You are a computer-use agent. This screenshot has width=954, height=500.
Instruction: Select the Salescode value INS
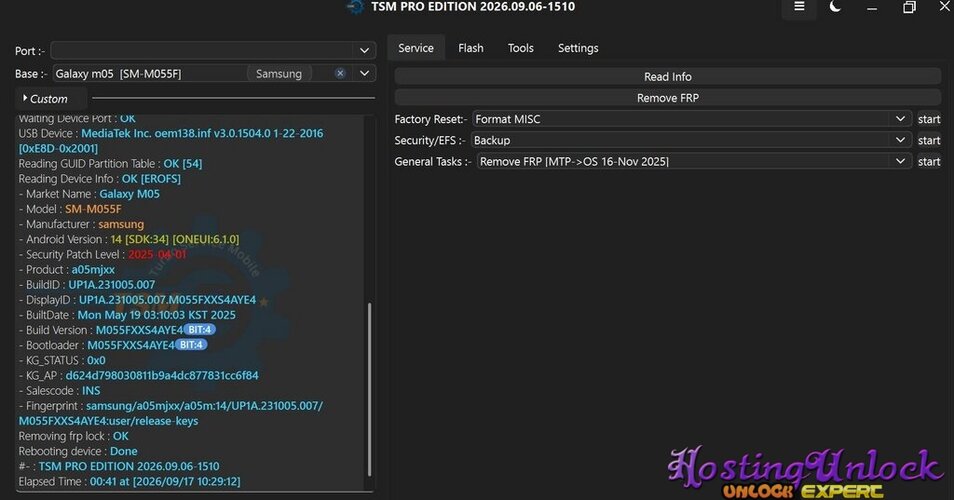(x=91, y=391)
